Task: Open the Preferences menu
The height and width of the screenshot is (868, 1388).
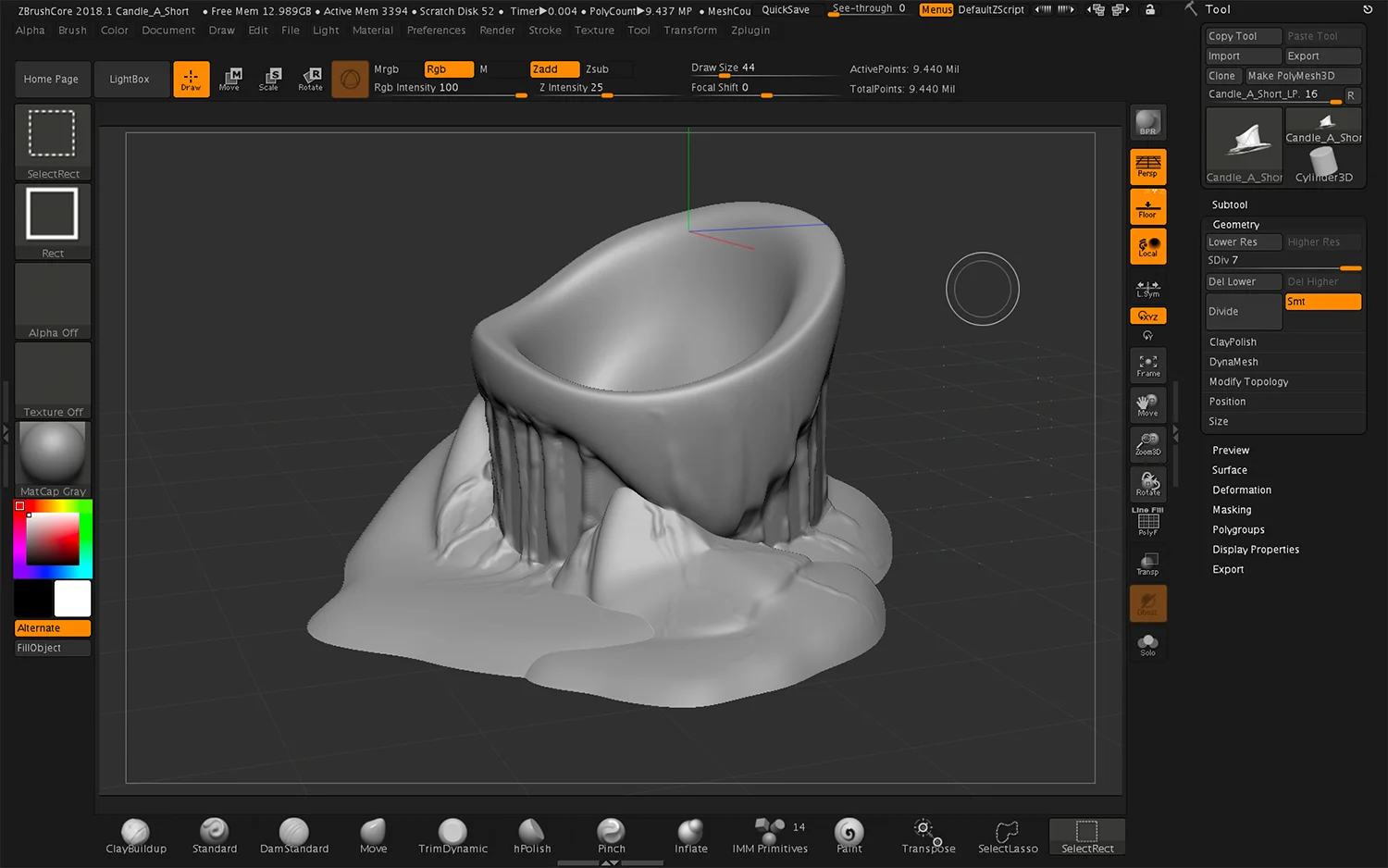Action: (437, 31)
